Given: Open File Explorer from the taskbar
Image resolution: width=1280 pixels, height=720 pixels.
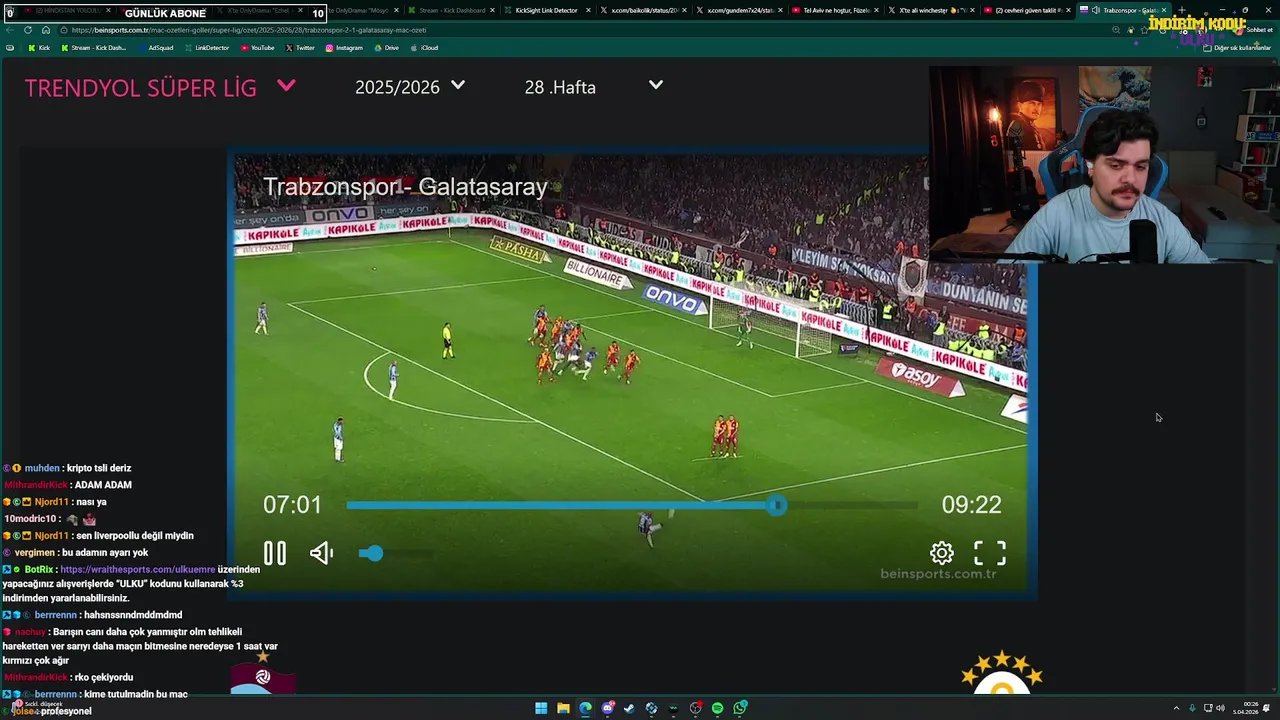Looking at the screenshot, I should [x=563, y=708].
